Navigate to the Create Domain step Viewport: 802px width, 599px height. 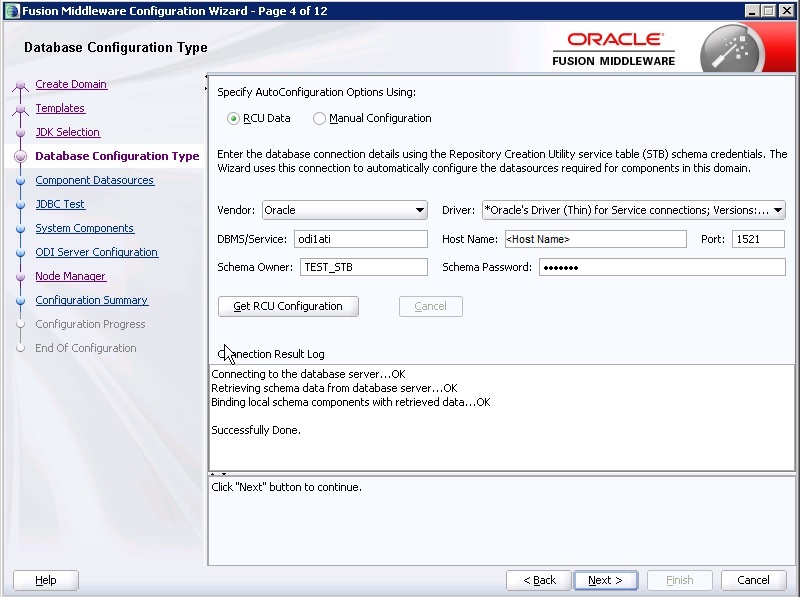(x=71, y=84)
